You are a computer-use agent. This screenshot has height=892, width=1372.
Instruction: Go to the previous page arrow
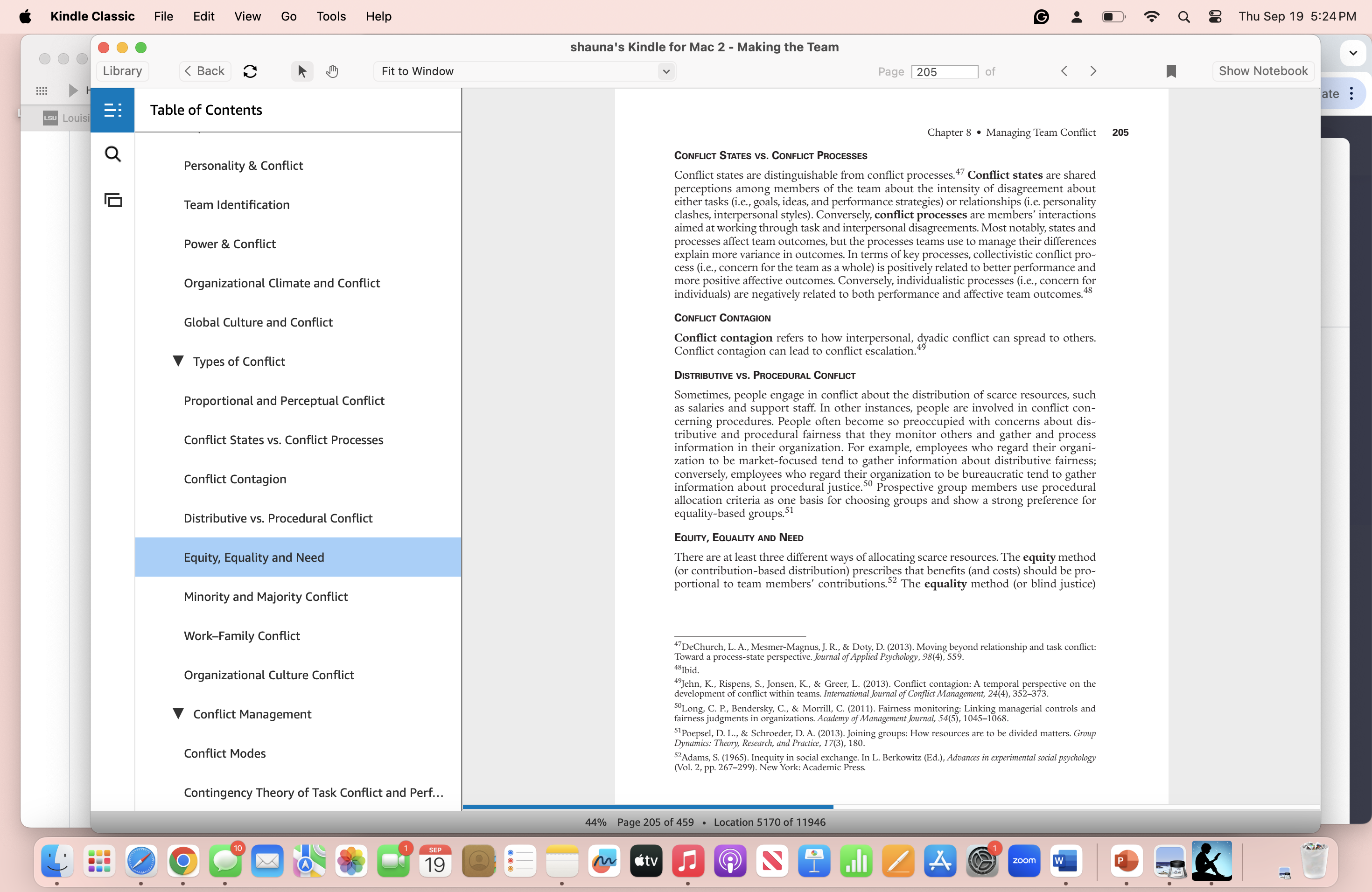(1064, 71)
